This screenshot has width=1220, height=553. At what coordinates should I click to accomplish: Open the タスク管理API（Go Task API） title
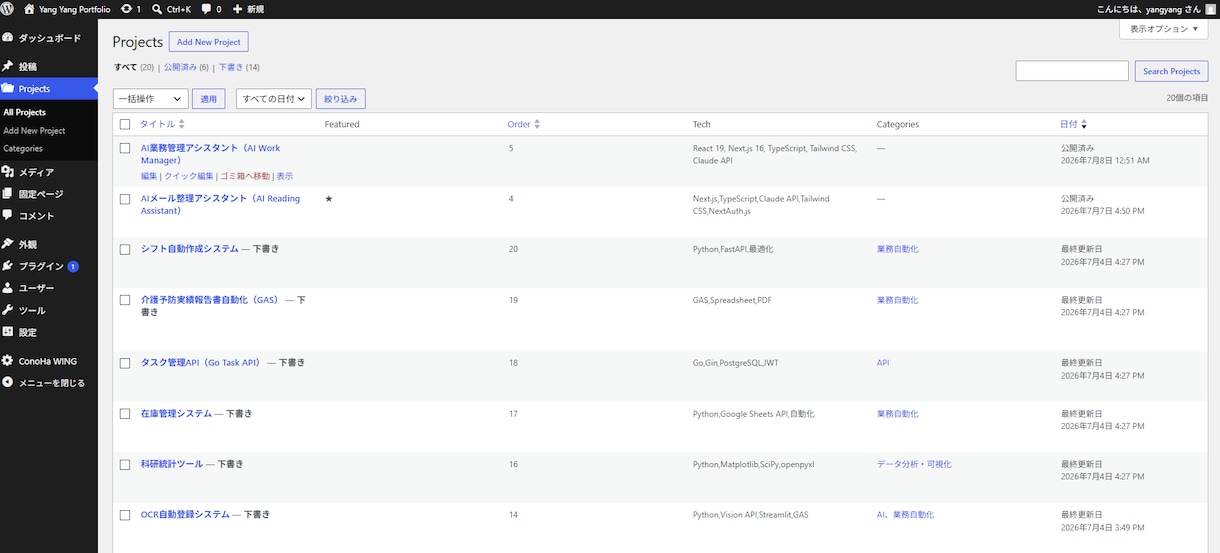pos(201,363)
